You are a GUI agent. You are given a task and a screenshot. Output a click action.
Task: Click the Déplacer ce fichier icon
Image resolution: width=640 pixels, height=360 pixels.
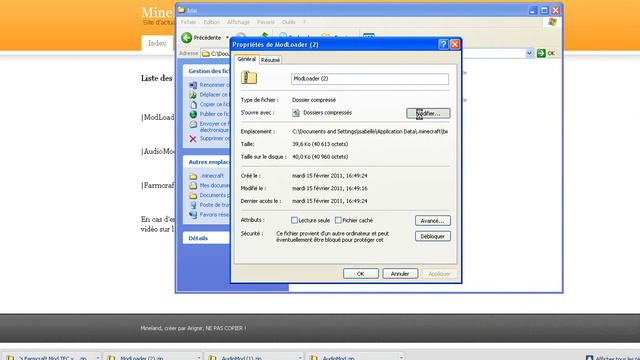(x=193, y=95)
